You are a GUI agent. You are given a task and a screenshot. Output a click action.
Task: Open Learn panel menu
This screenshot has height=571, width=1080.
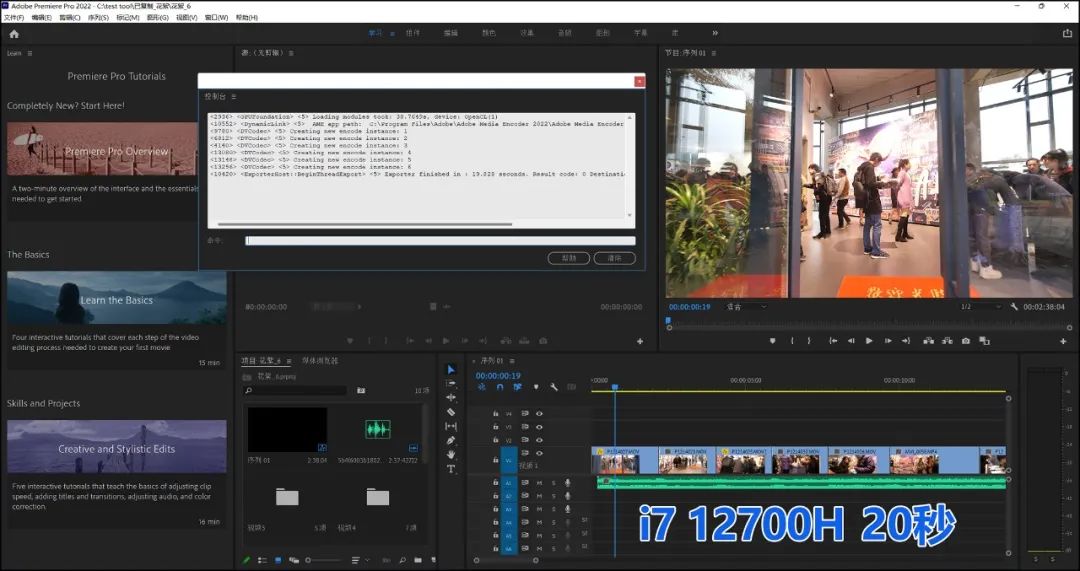[x=30, y=53]
